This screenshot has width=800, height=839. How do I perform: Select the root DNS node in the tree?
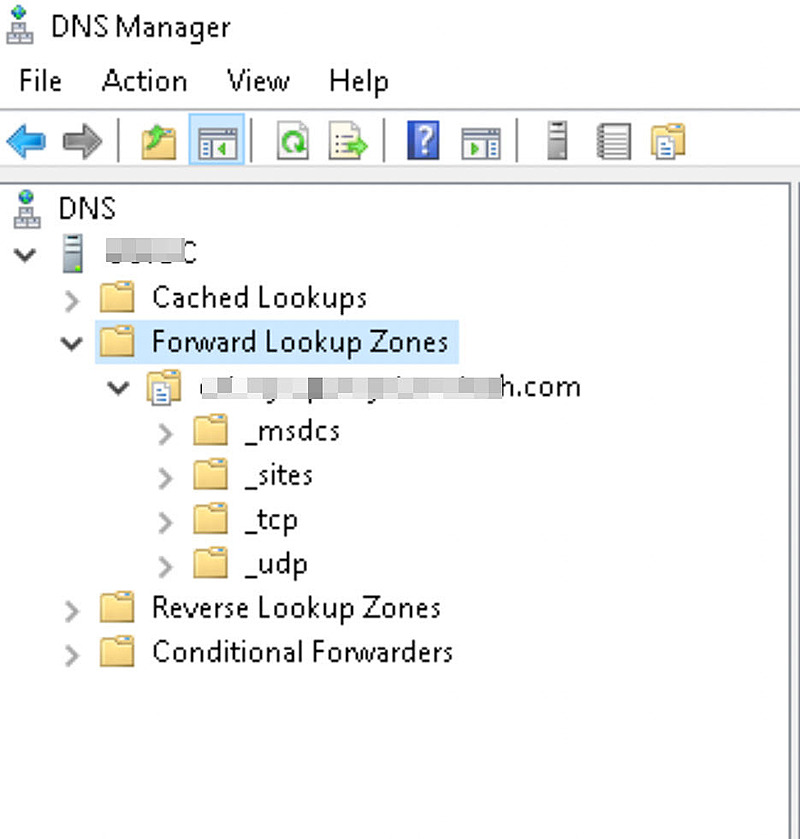[87, 209]
